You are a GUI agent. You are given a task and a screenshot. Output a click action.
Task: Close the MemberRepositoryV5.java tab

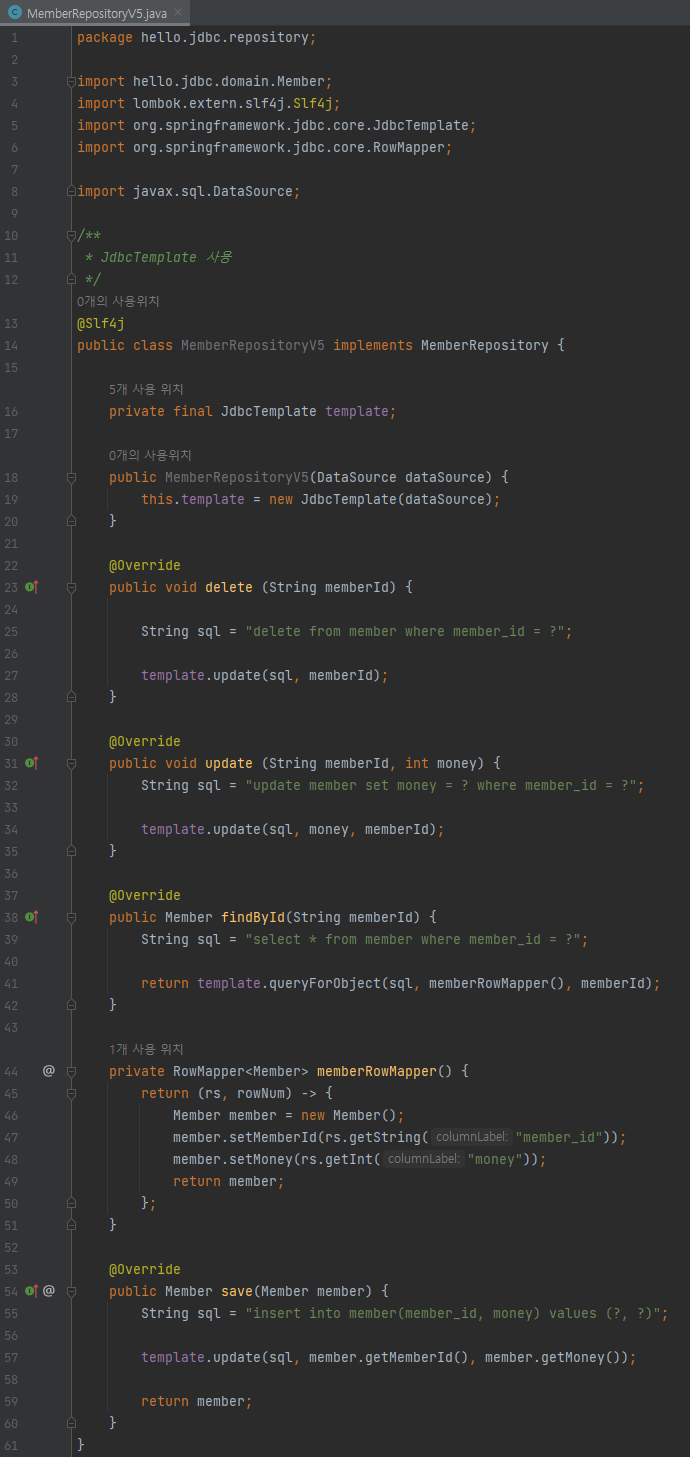177,13
